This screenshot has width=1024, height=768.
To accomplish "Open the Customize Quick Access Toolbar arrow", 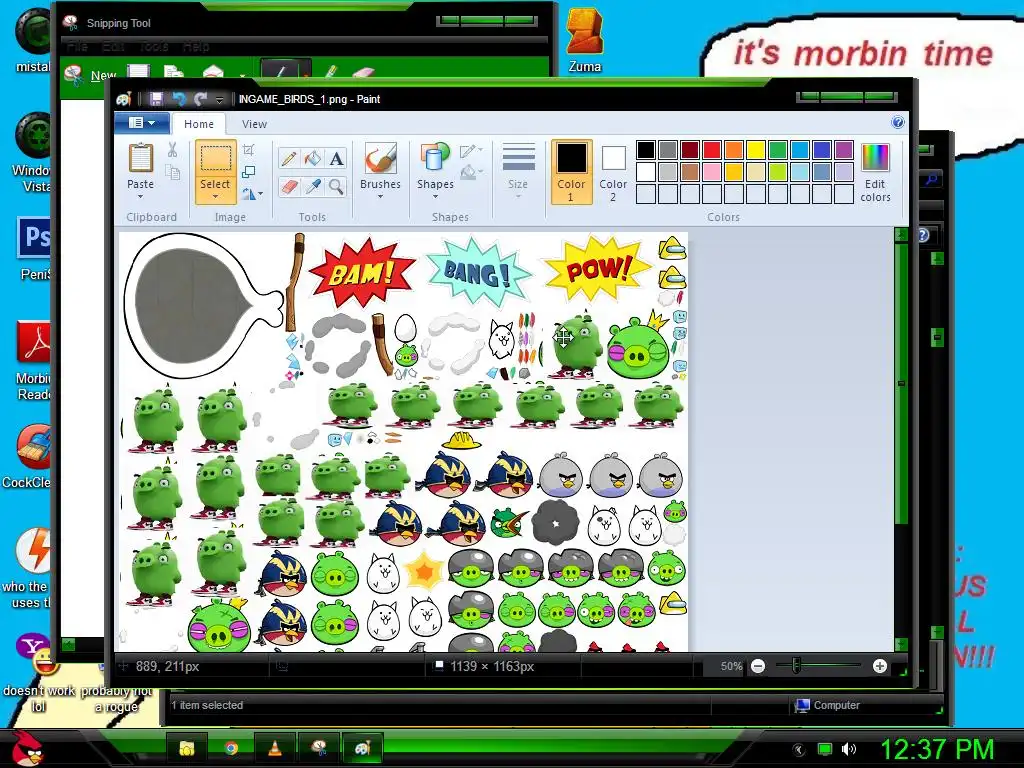I will click(220, 100).
